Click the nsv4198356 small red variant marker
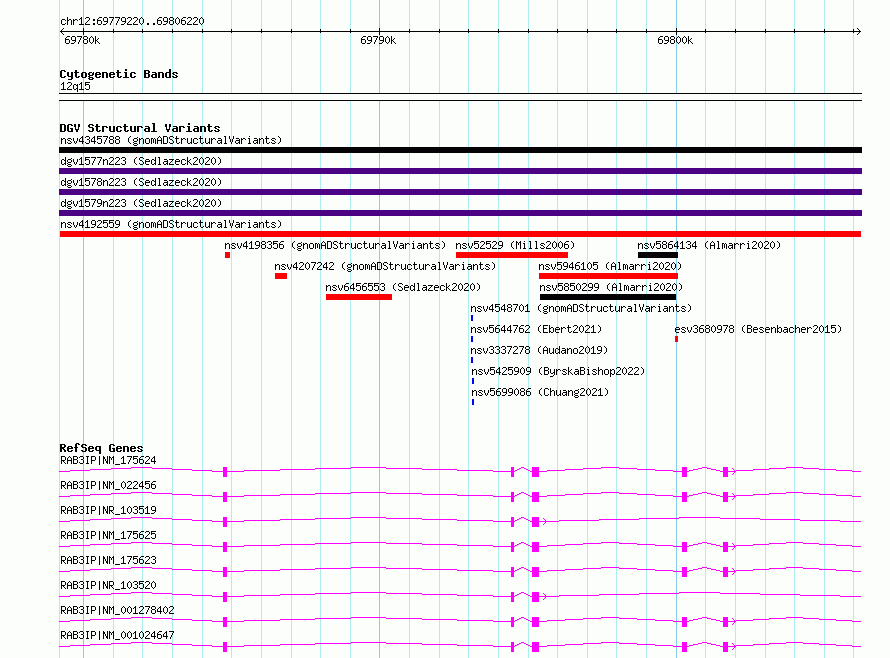The width and height of the screenshot is (890, 658). 227,255
